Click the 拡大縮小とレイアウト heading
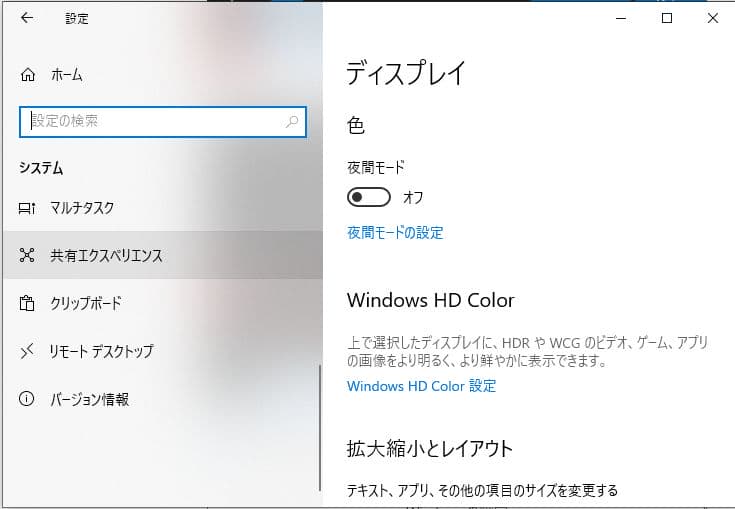Screen dimensions: 735x509 click(x=429, y=449)
